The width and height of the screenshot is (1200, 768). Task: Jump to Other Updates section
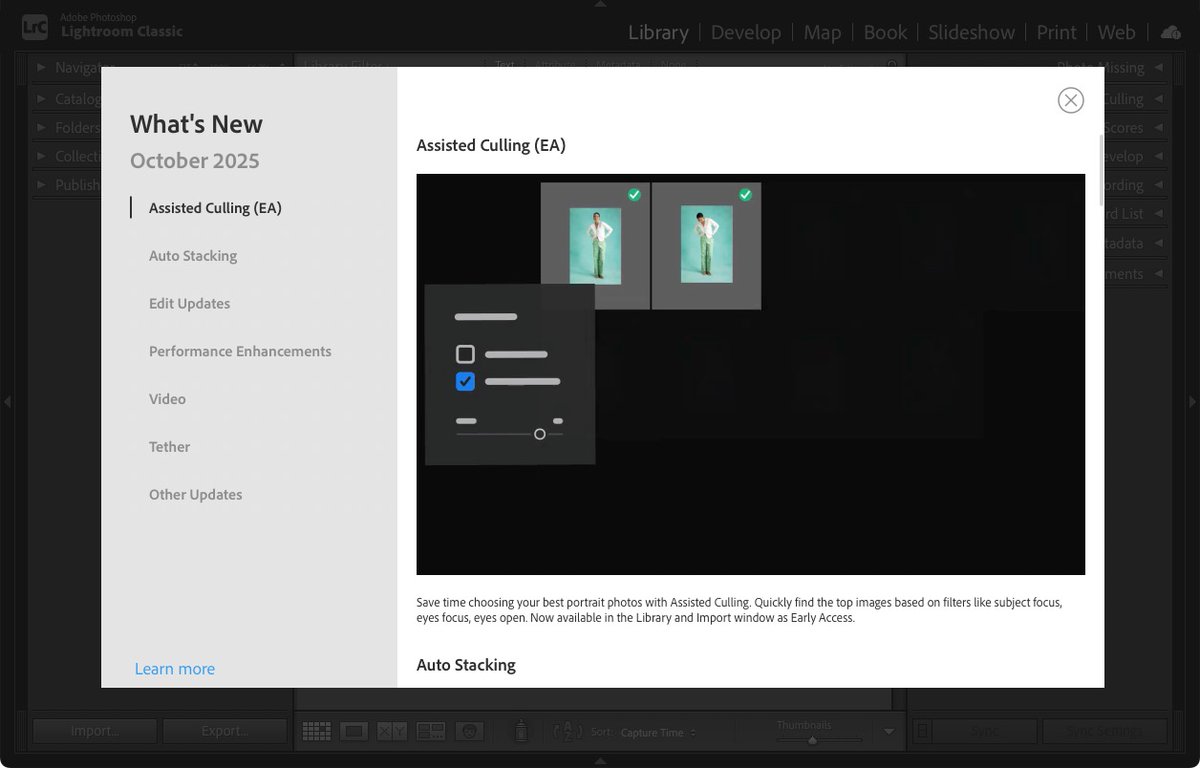pyautogui.click(x=195, y=495)
